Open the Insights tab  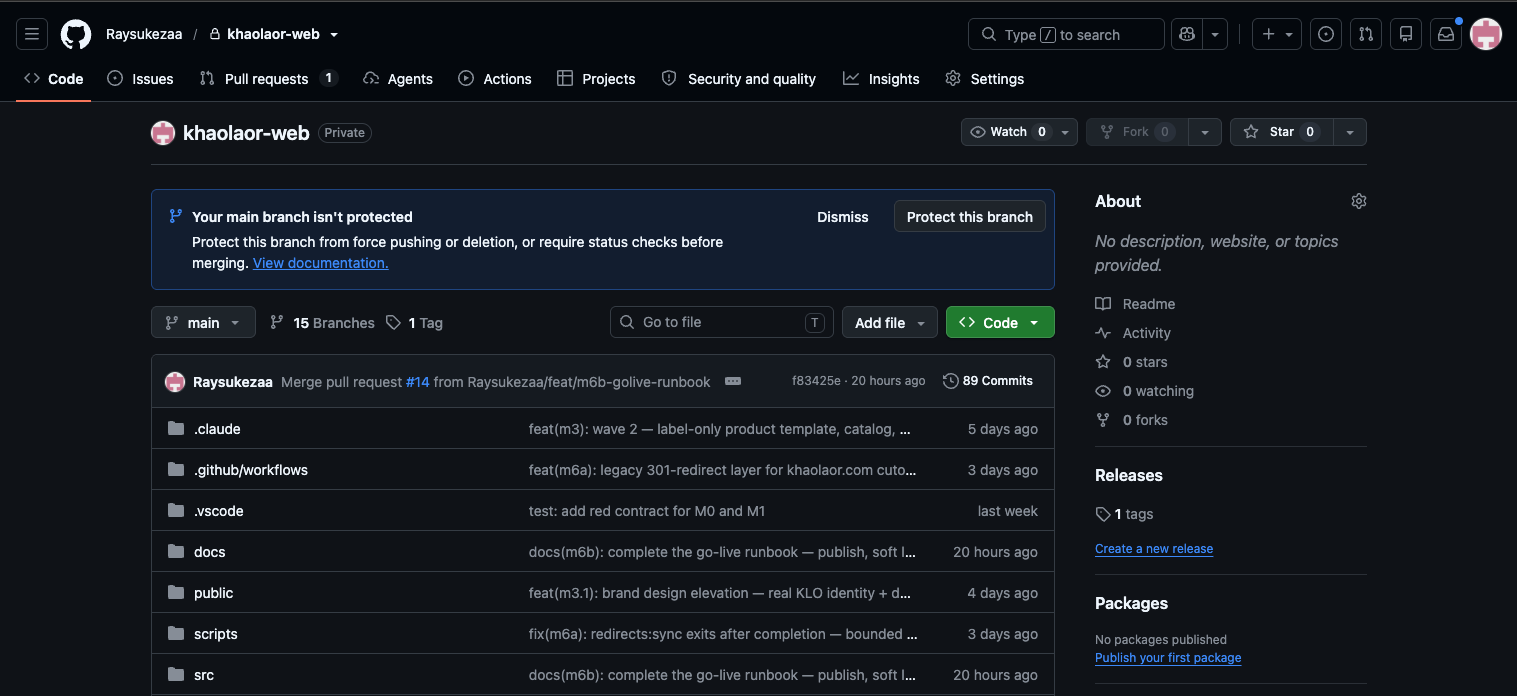[x=881, y=79]
